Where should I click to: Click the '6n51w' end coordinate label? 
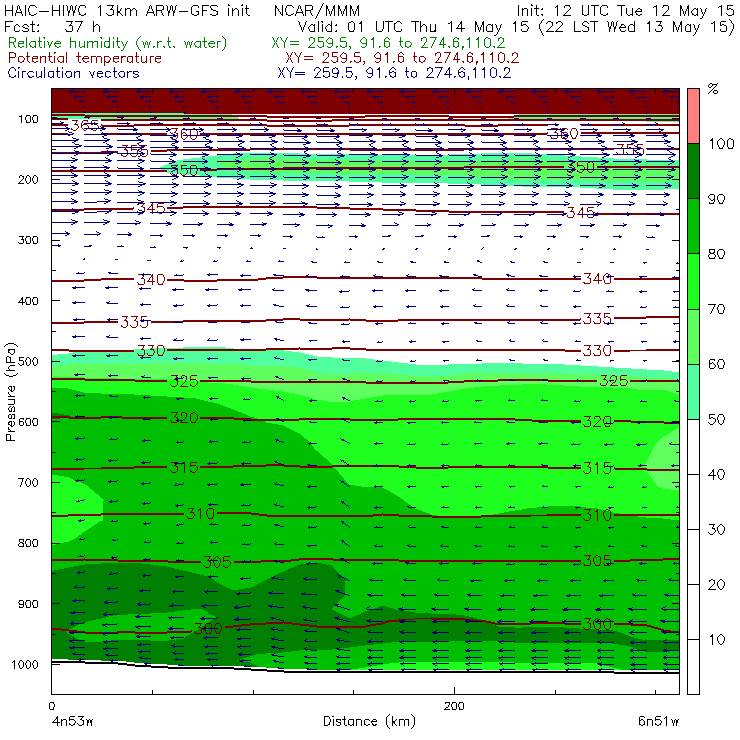click(658, 722)
